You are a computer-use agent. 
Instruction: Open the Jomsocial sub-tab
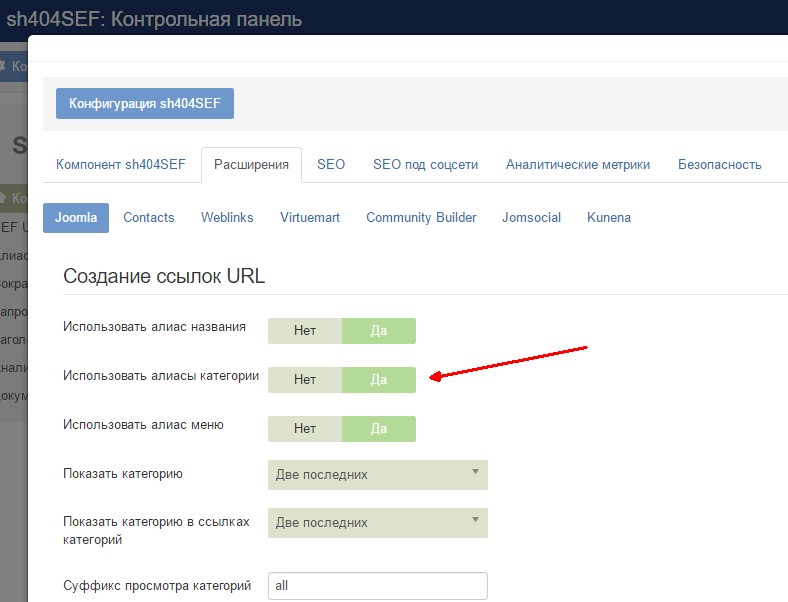[531, 217]
